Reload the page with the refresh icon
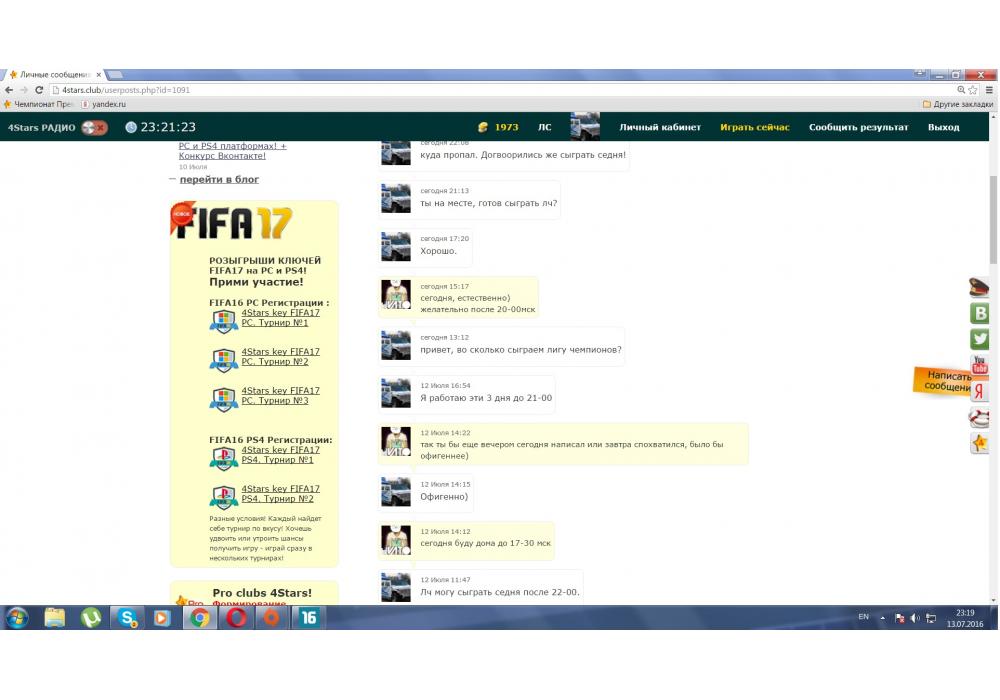 pos(40,90)
